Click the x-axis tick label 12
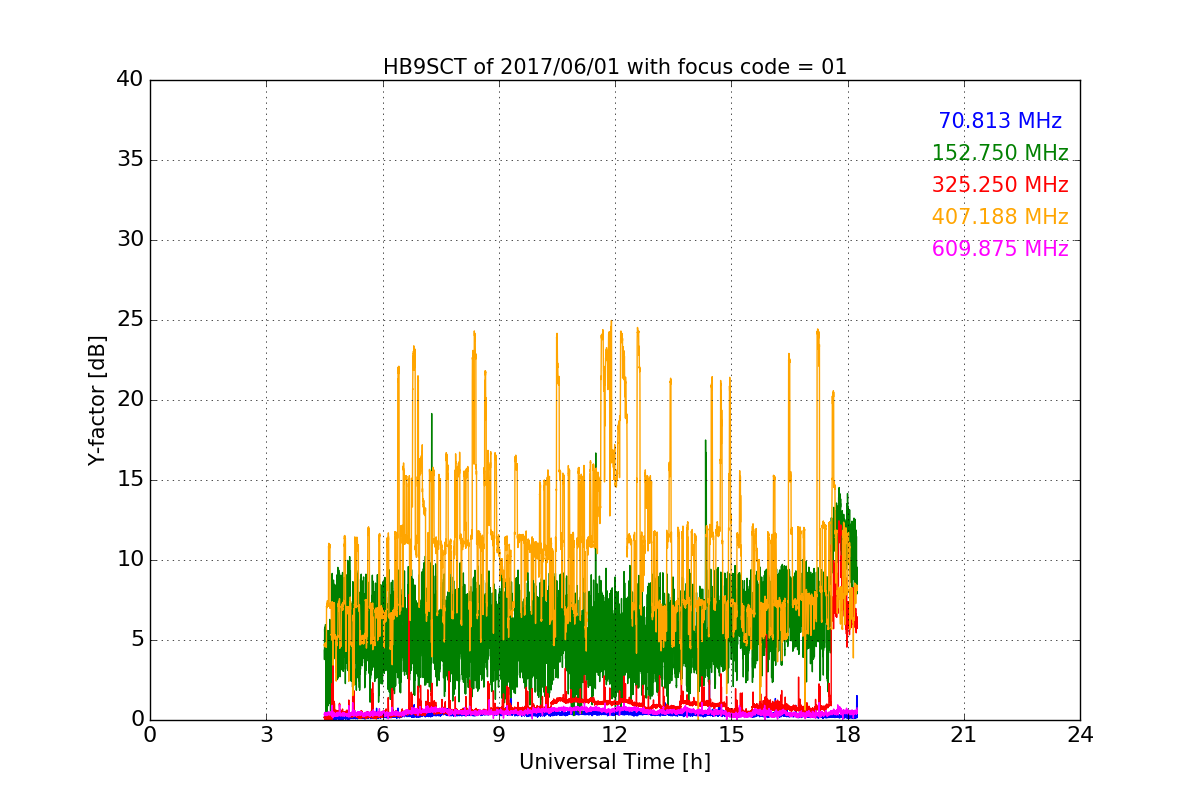Viewport: 1200px width, 800px height. [615, 735]
